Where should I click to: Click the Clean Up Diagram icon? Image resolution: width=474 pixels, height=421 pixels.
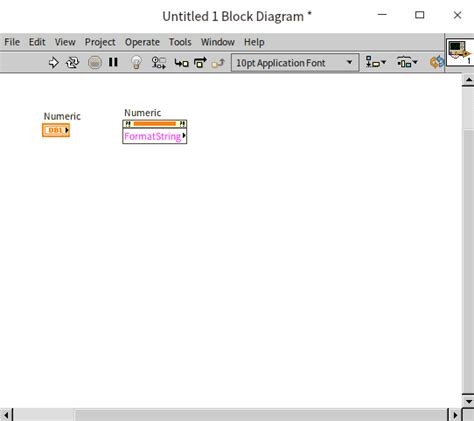point(437,62)
